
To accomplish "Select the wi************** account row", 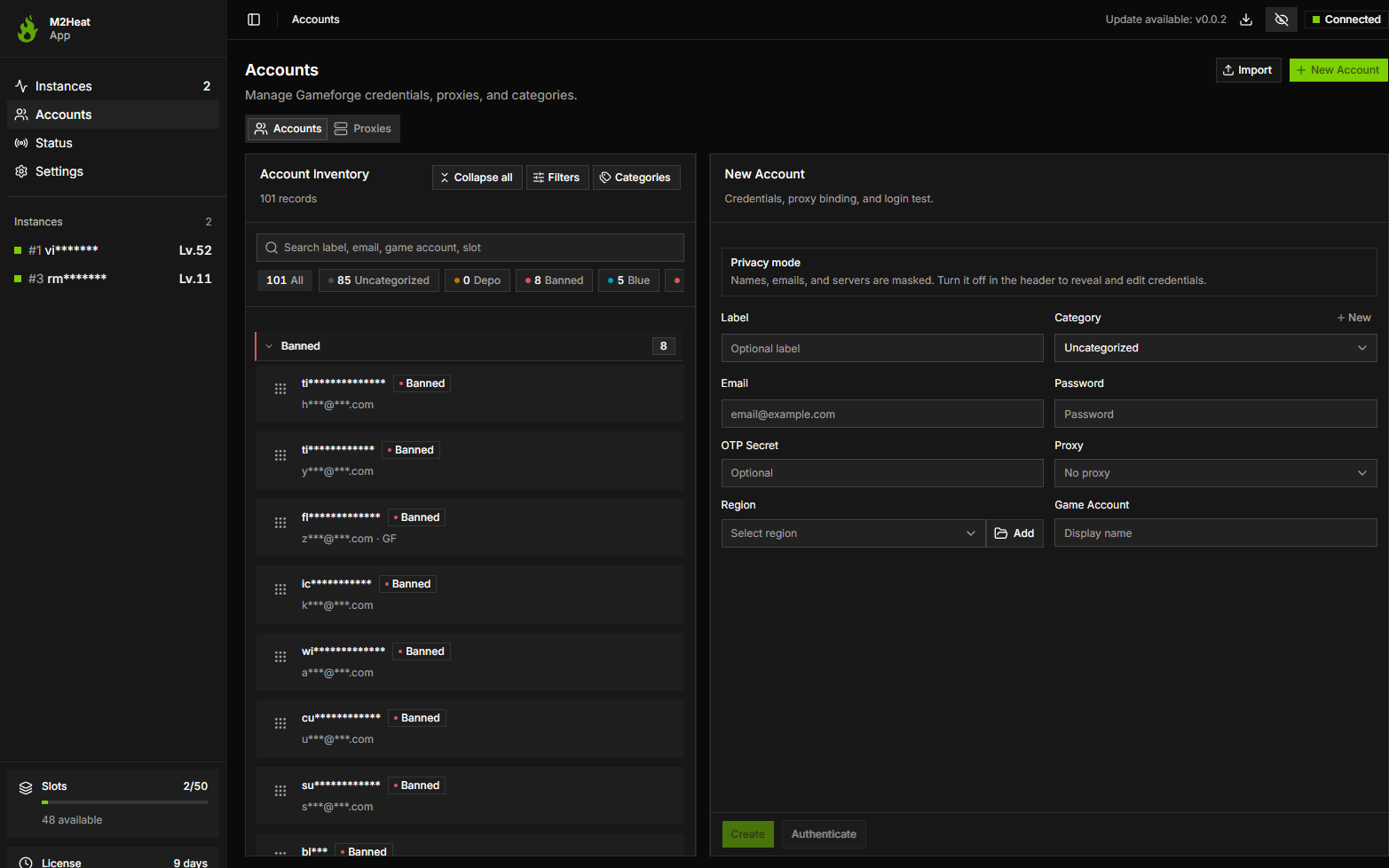I will 470,662.
